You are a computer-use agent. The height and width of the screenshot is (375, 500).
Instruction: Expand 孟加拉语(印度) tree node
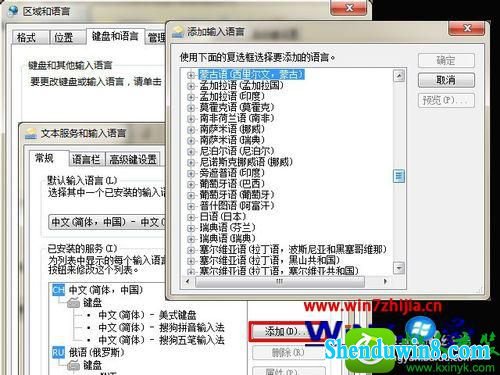click(x=191, y=97)
